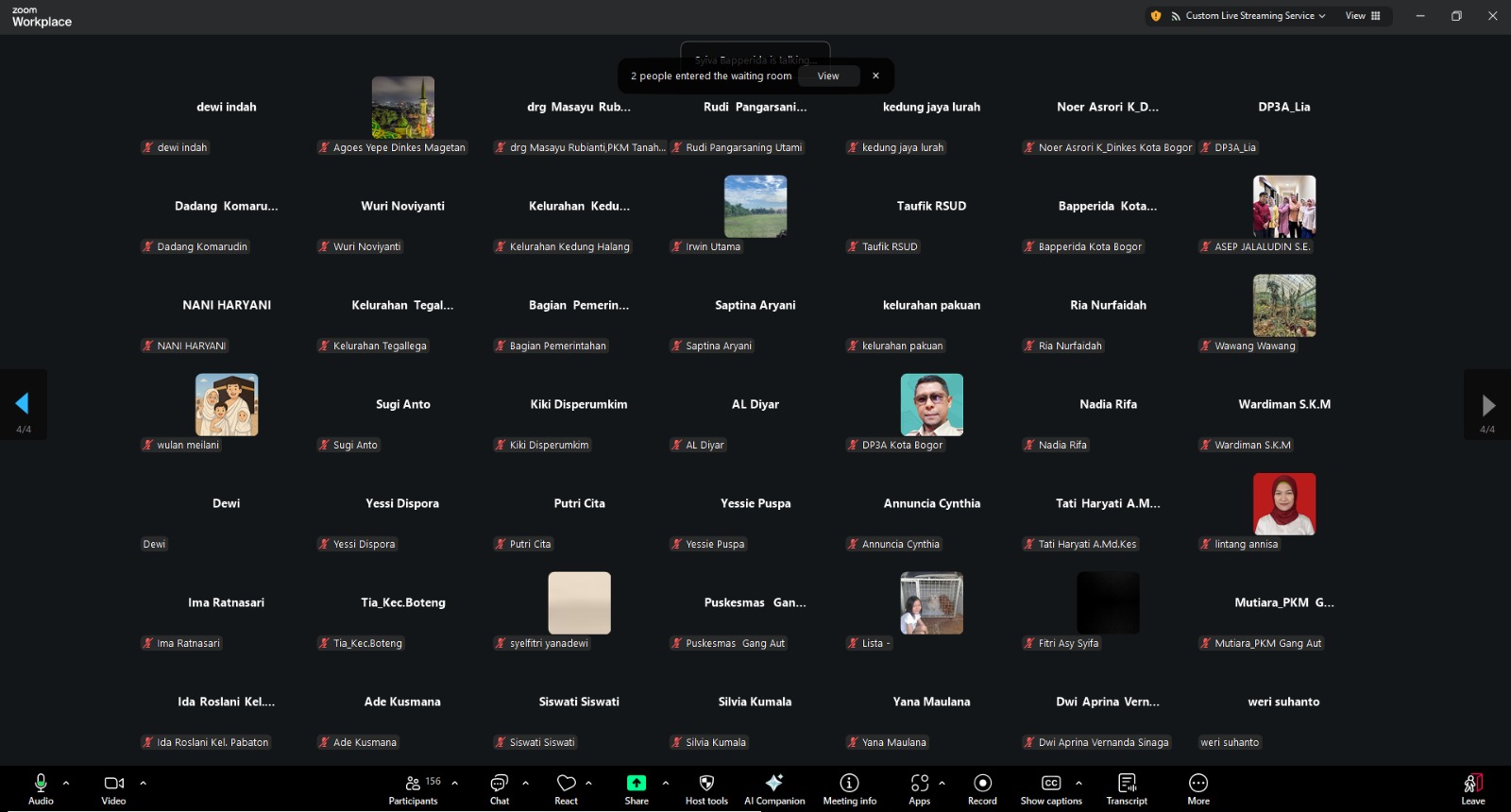The height and width of the screenshot is (812, 1511).
Task: Toggle Show captions
Action: point(1051,789)
